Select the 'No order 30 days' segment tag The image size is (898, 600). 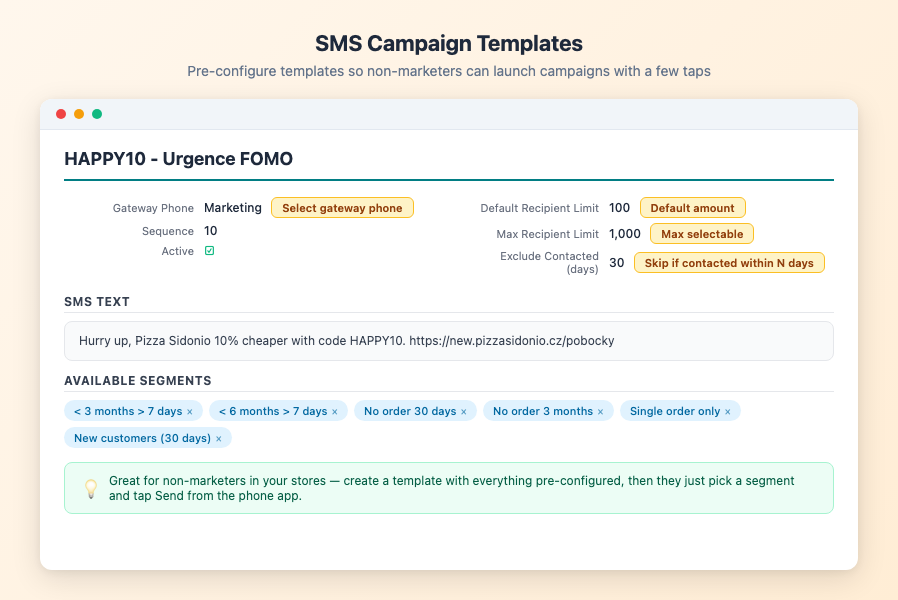click(x=410, y=411)
